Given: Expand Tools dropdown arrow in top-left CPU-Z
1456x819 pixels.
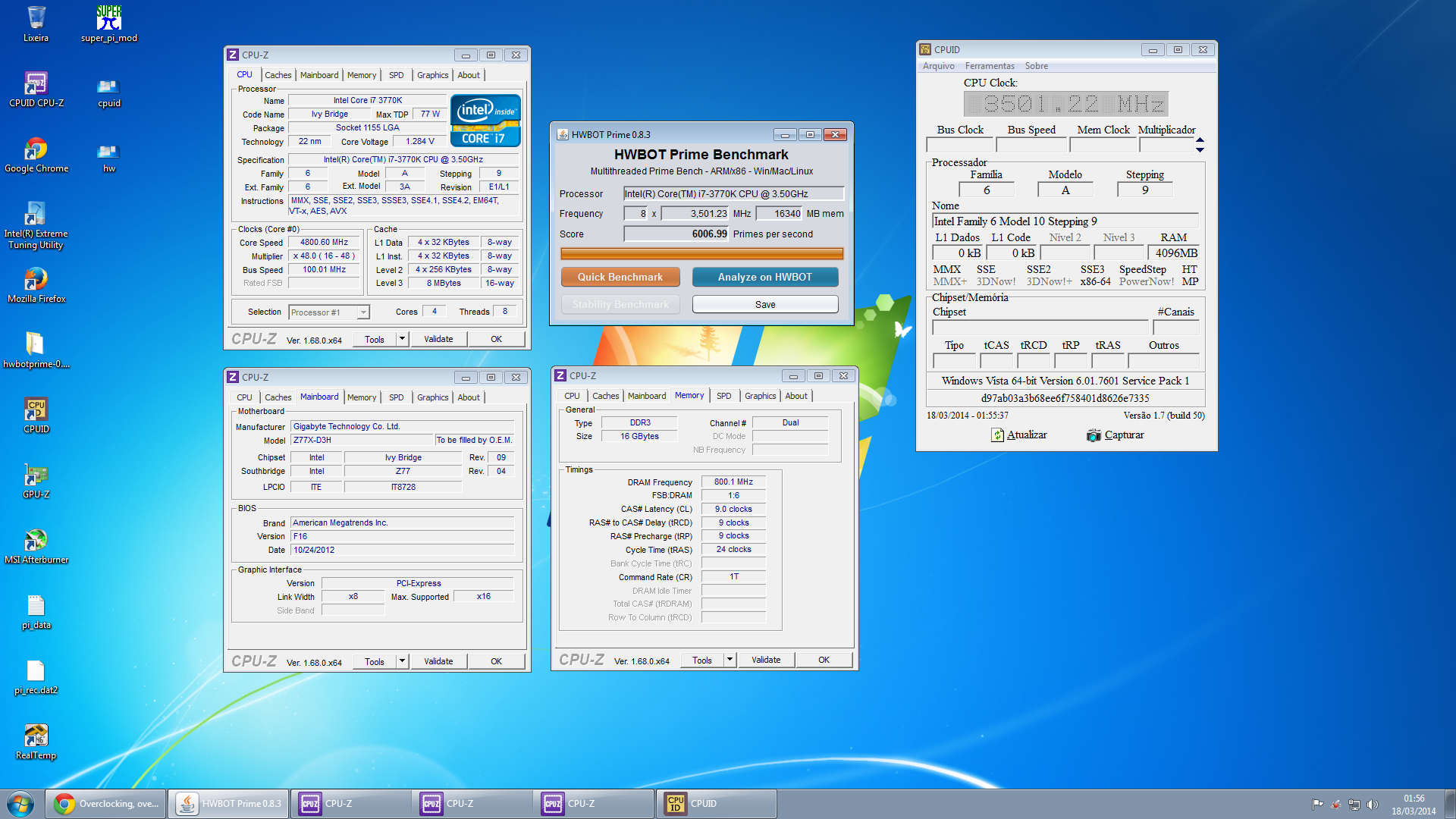Looking at the screenshot, I should [x=403, y=339].
